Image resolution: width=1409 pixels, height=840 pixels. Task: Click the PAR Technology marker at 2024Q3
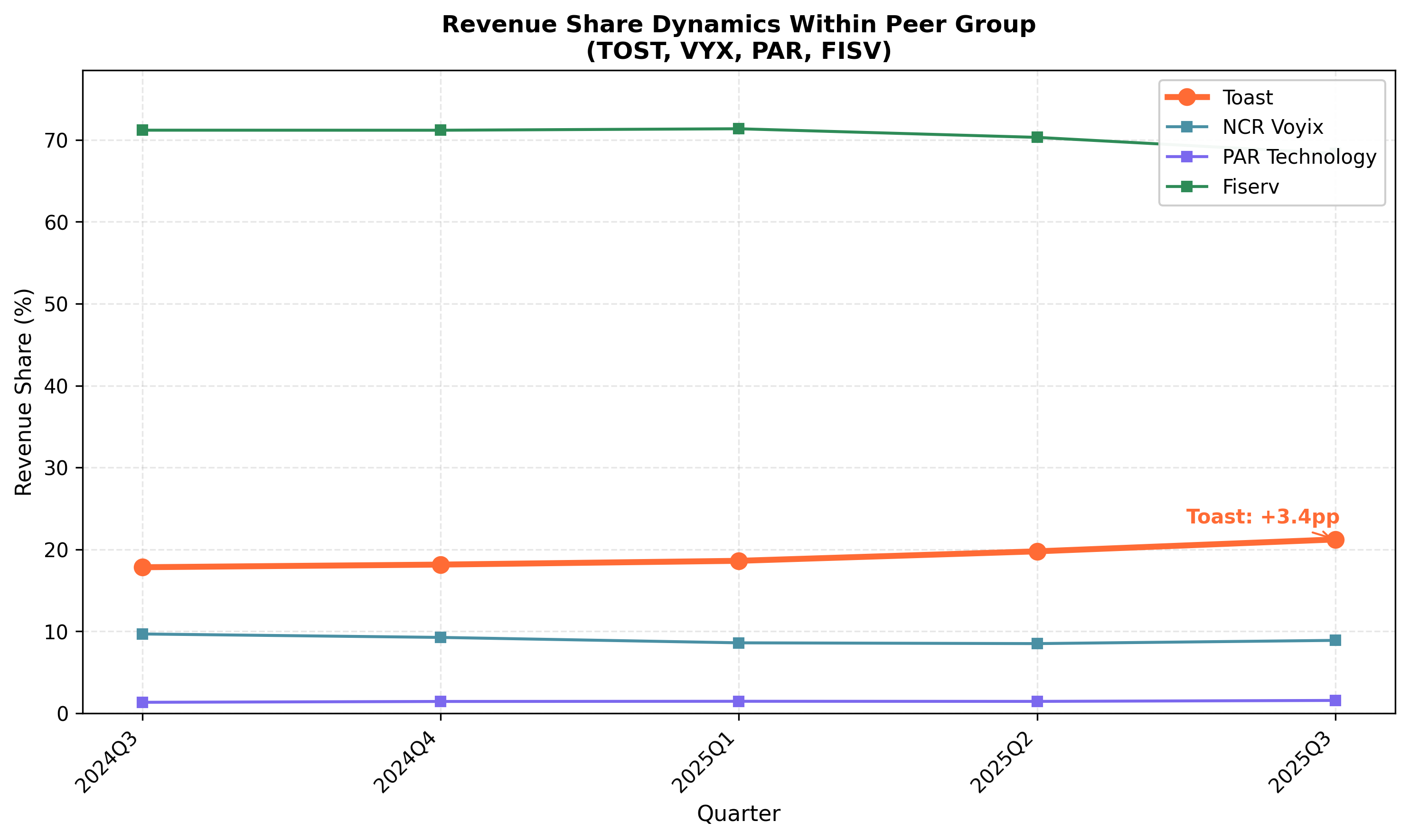142,702
